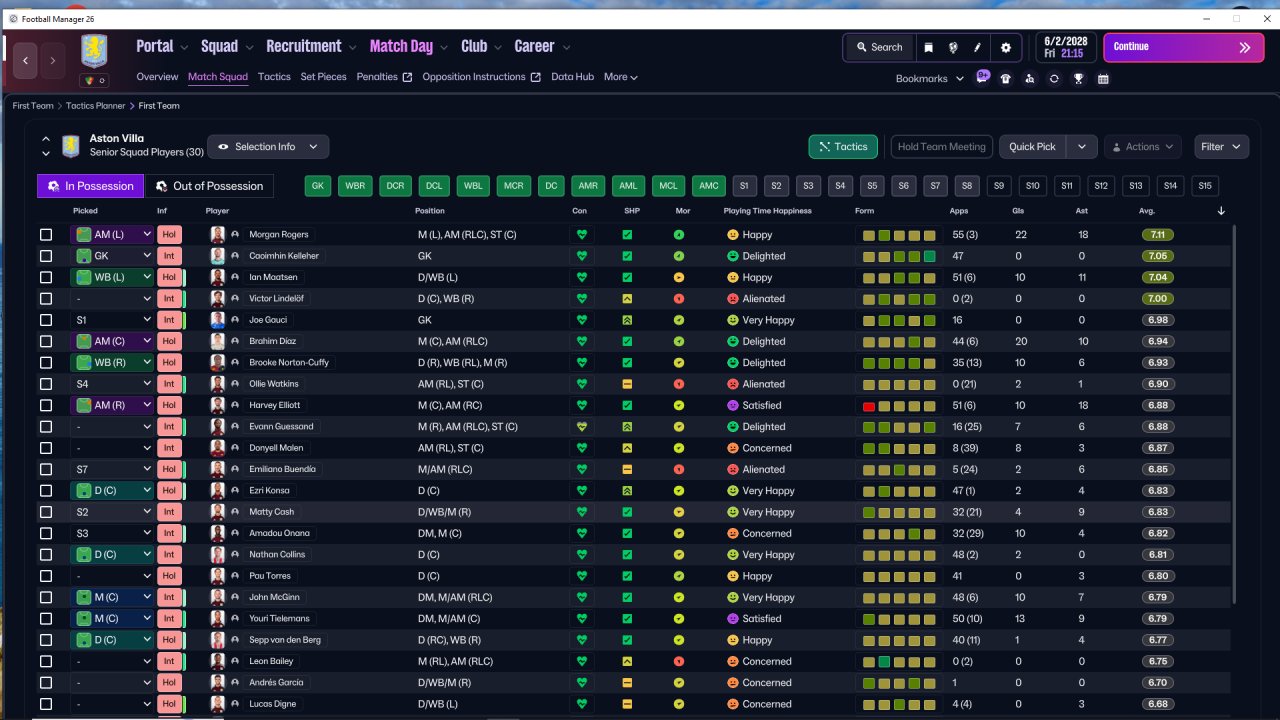Screen dimensions: 1280x720
Task: Switch to the Set Pieces sub-tab
Action: (x=324, y=77)
